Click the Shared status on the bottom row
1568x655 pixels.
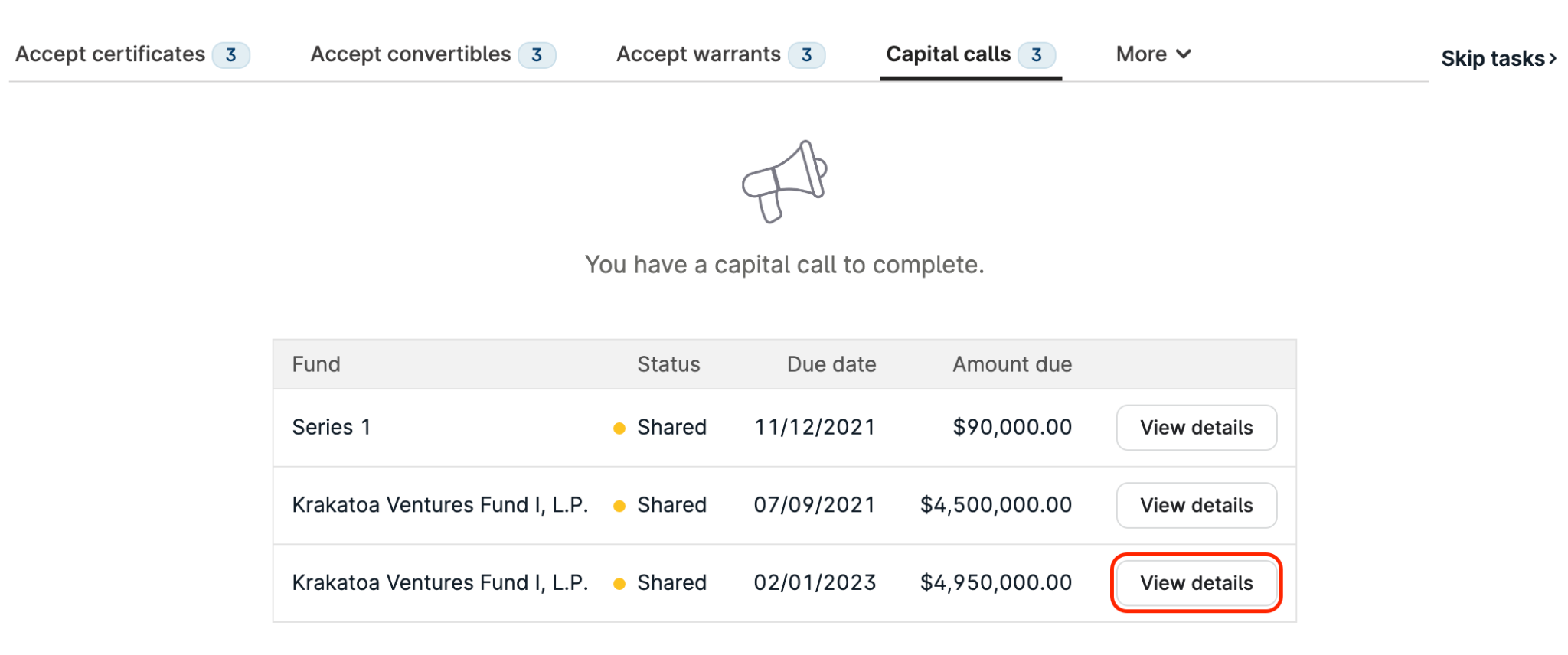tap(671, 582)
